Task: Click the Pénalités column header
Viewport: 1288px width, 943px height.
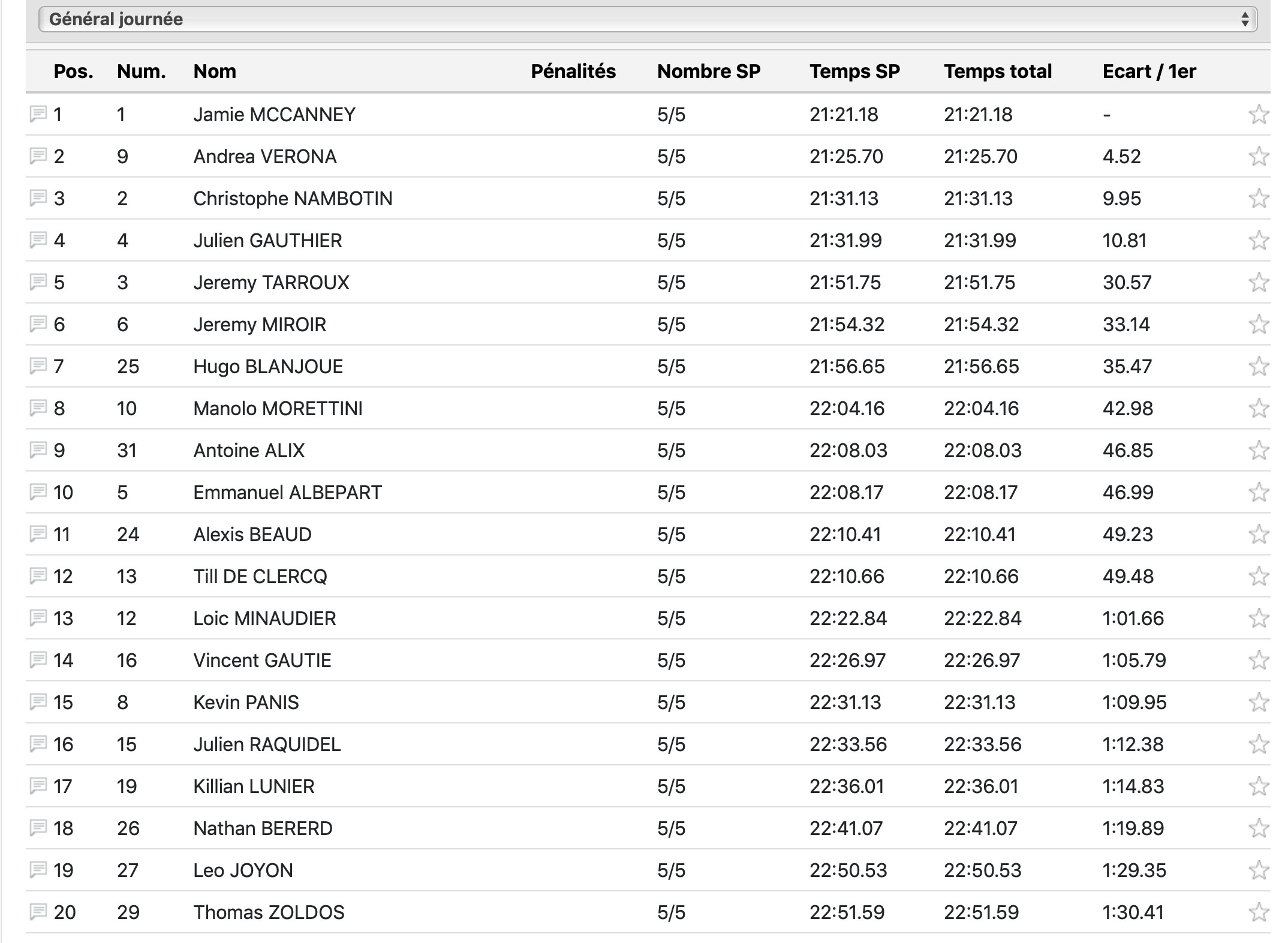Action: 573,71
